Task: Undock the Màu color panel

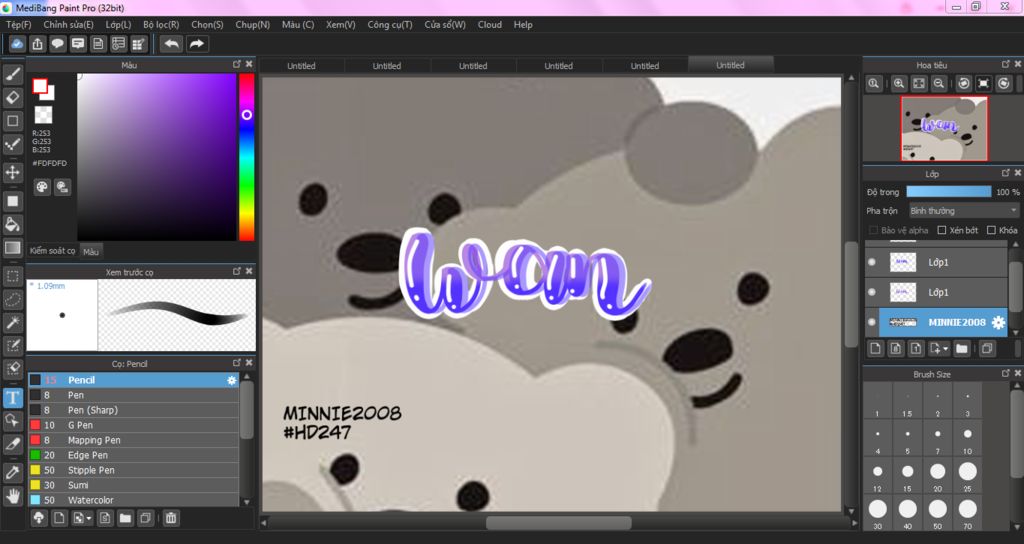Action: (x=237, y=64)
